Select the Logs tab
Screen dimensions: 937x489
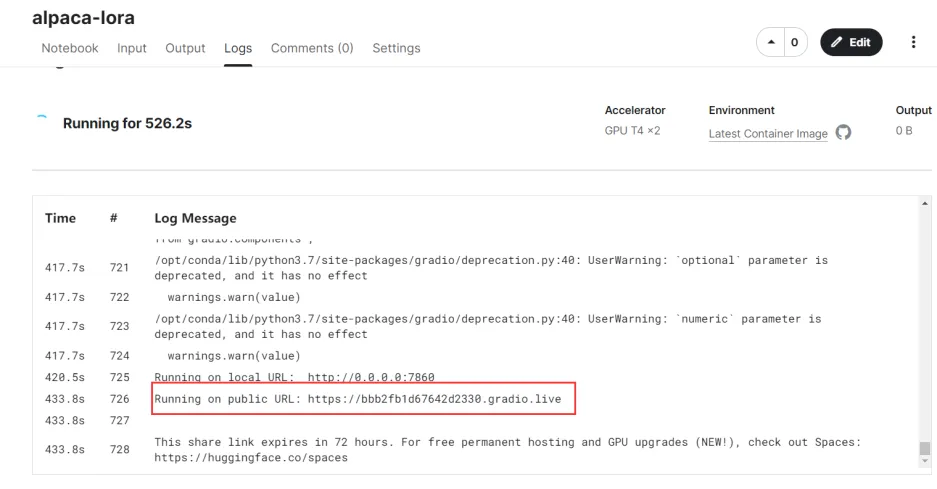[x=238, y=48]
